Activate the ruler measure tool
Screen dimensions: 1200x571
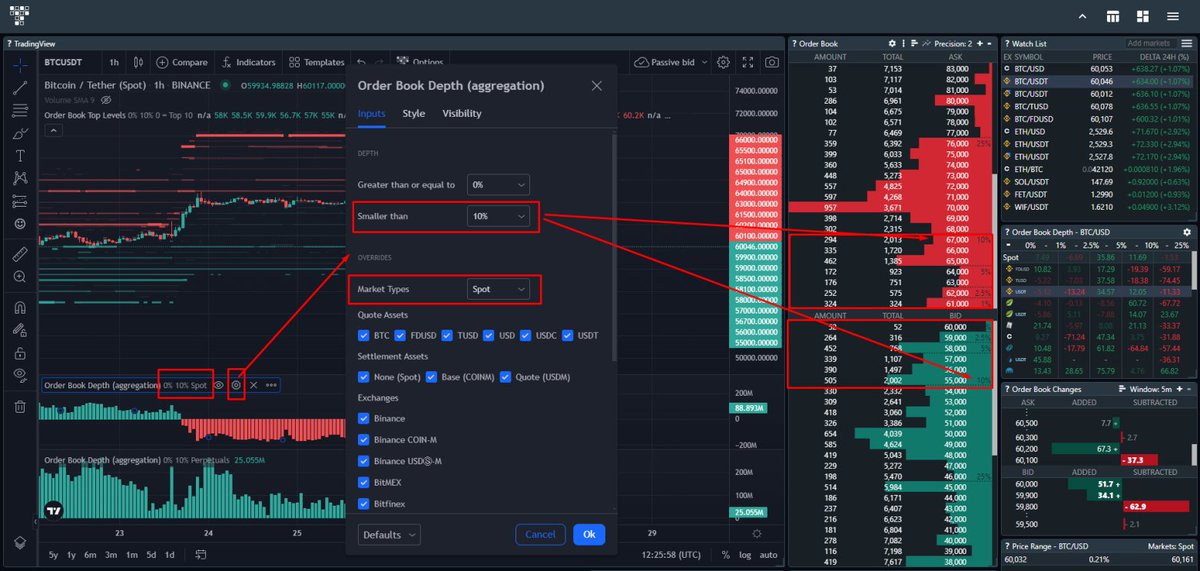pos(20,253)
